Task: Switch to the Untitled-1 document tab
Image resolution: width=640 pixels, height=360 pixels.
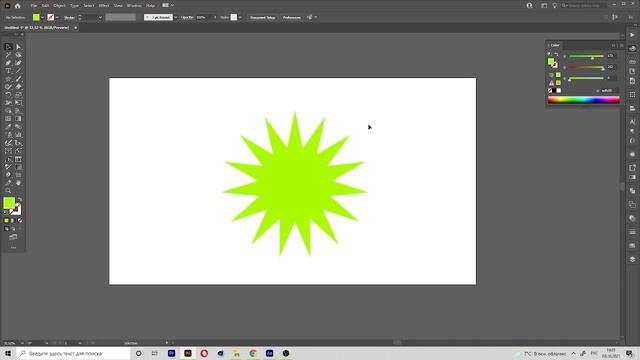Action: coord(37,28)
